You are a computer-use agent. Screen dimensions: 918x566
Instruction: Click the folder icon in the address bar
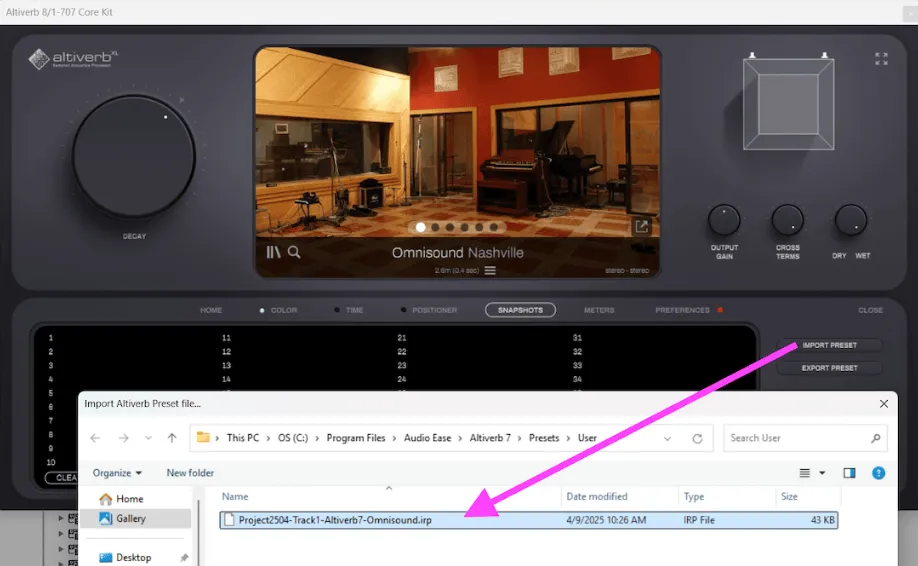[x=203, y=437]
